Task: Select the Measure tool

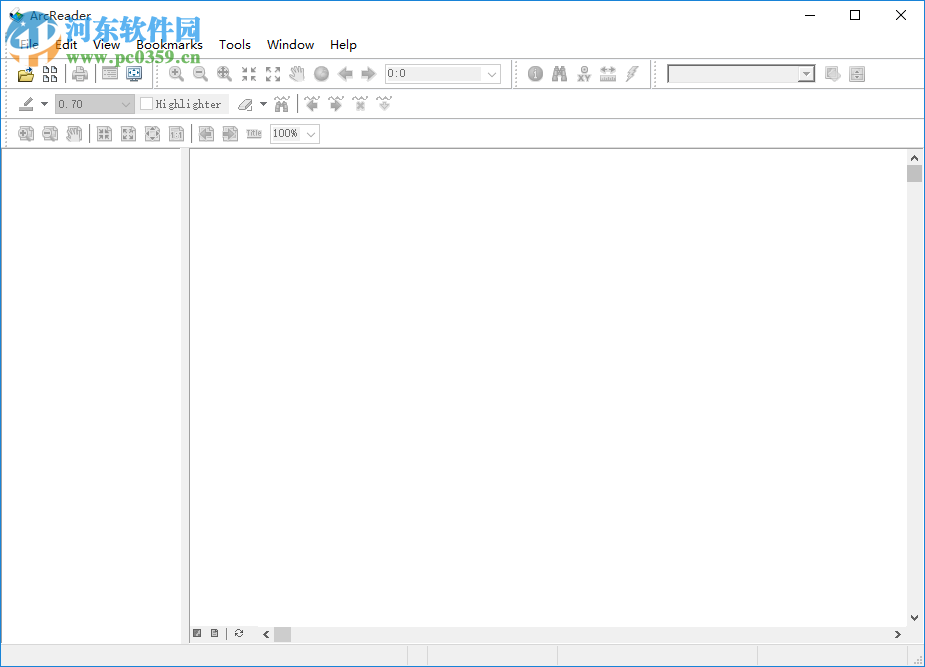Action: point(607,73)
